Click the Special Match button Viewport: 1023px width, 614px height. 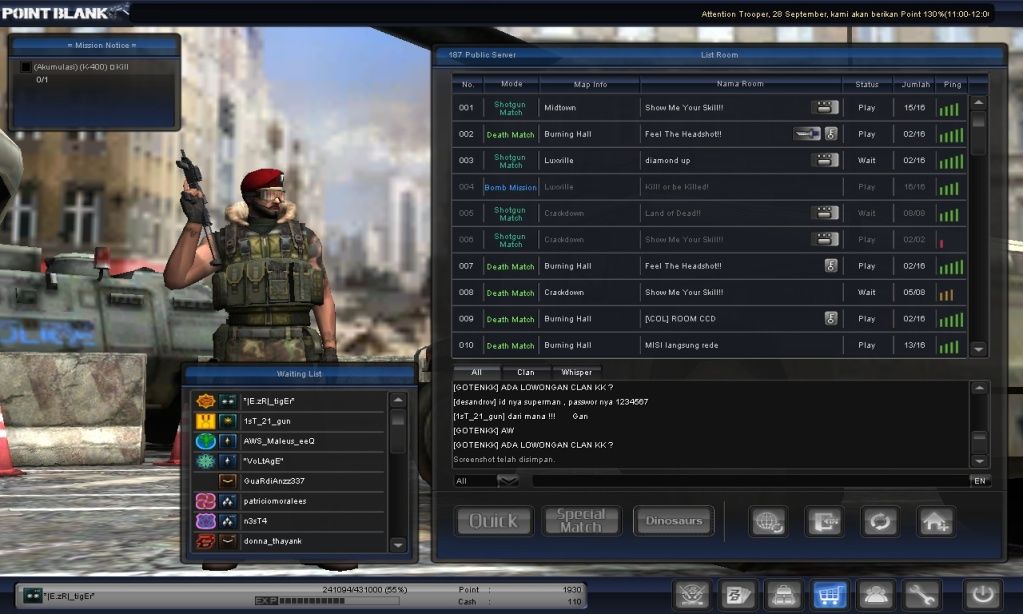[x=582, y=521]
